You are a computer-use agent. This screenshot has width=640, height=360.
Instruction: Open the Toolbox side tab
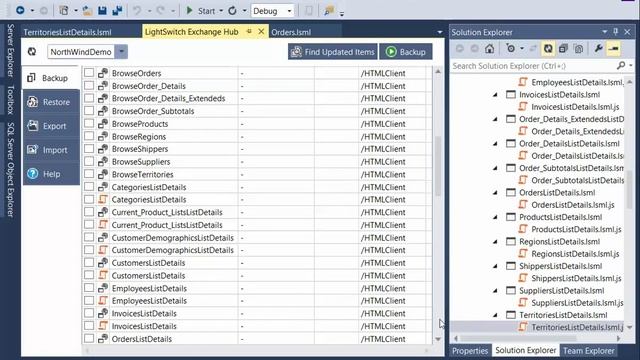tap(11, 100)
